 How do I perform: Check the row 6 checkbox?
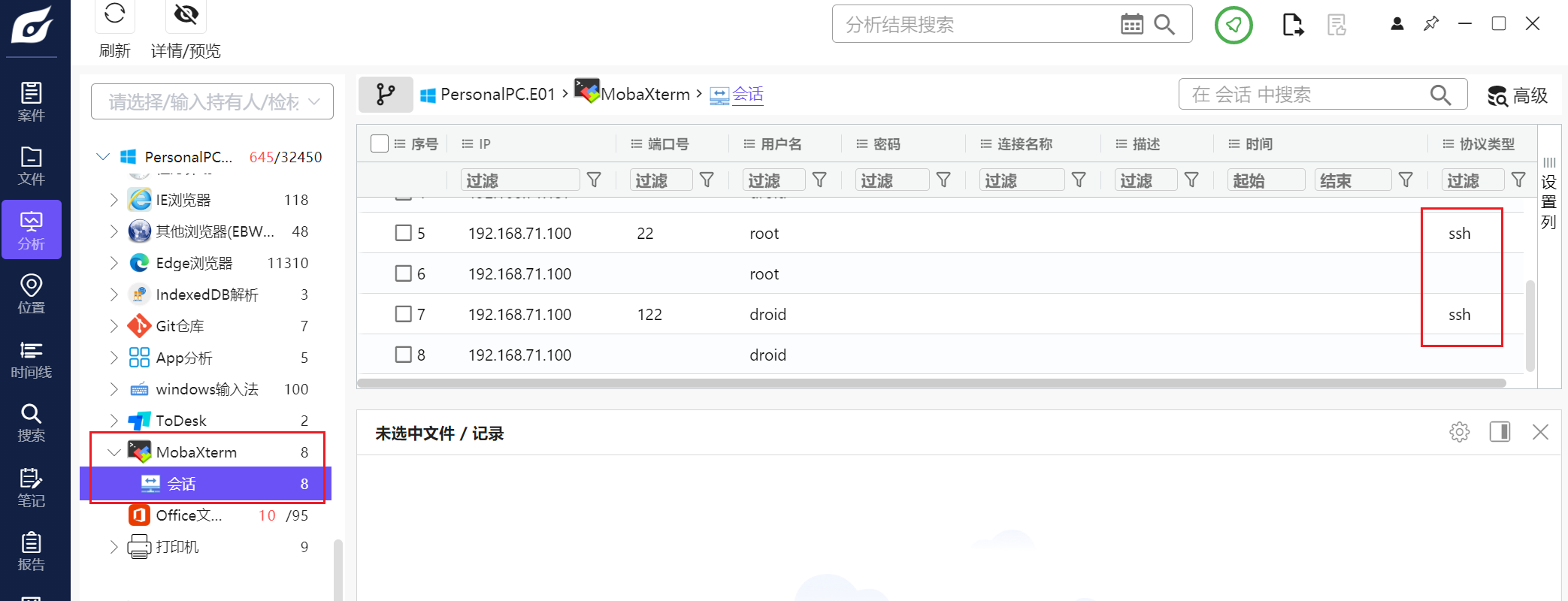[x=404, y=273]
